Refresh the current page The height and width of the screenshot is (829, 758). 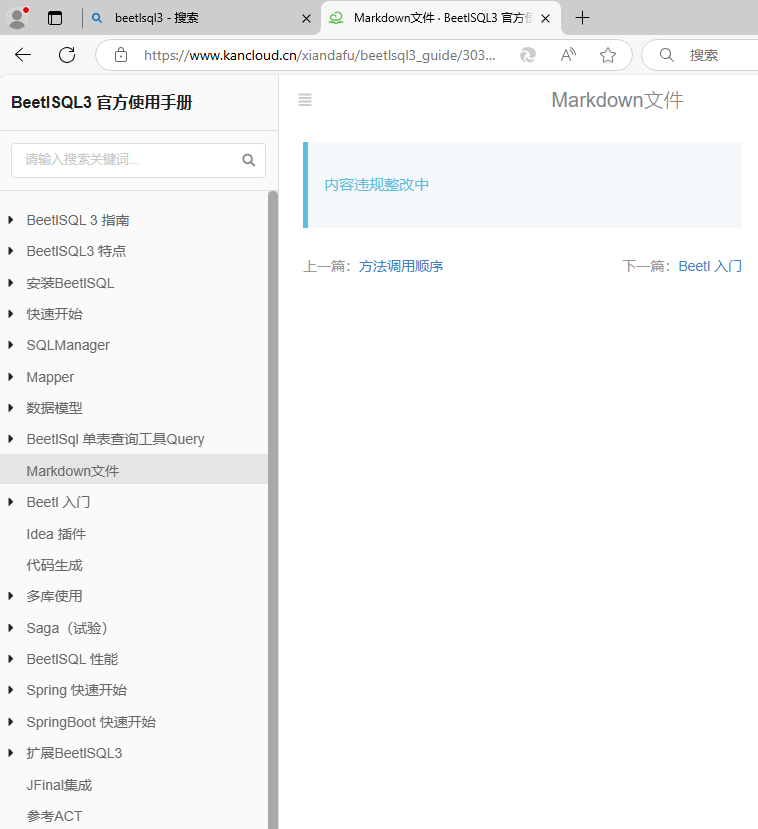pyautogui.click(x=67, y=54)
